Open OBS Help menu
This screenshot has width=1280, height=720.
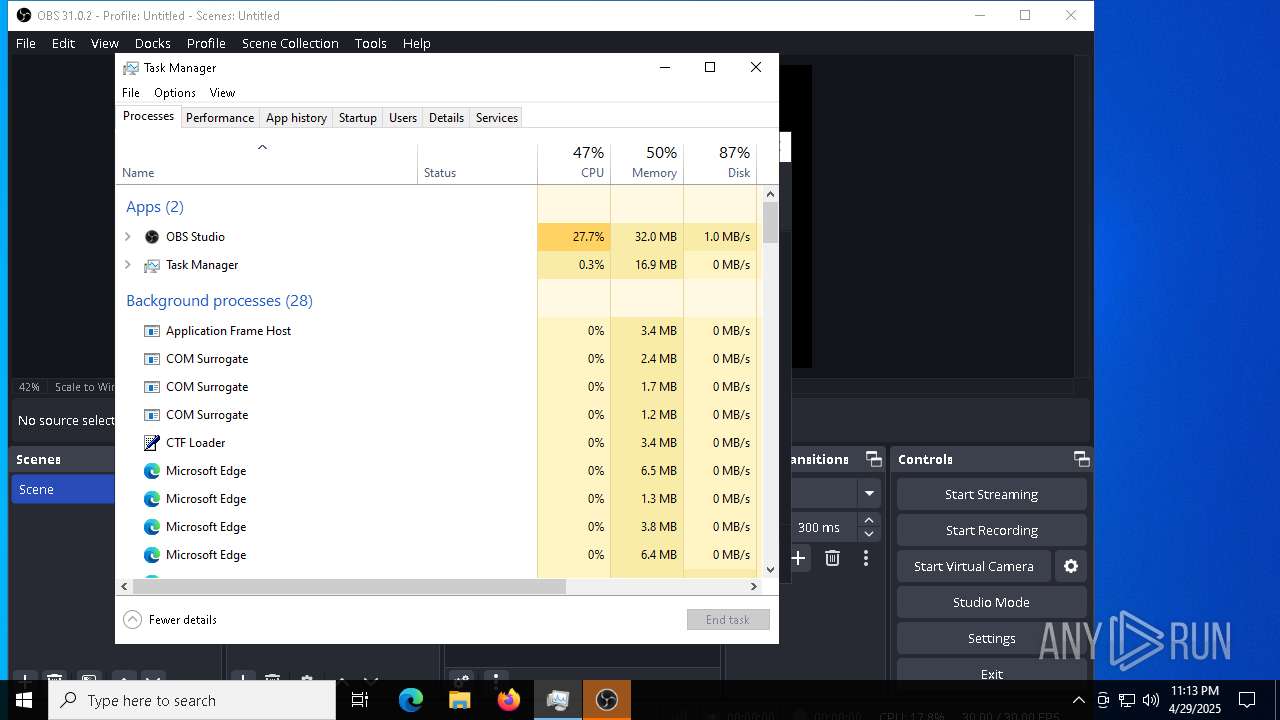tap(416, 43)
